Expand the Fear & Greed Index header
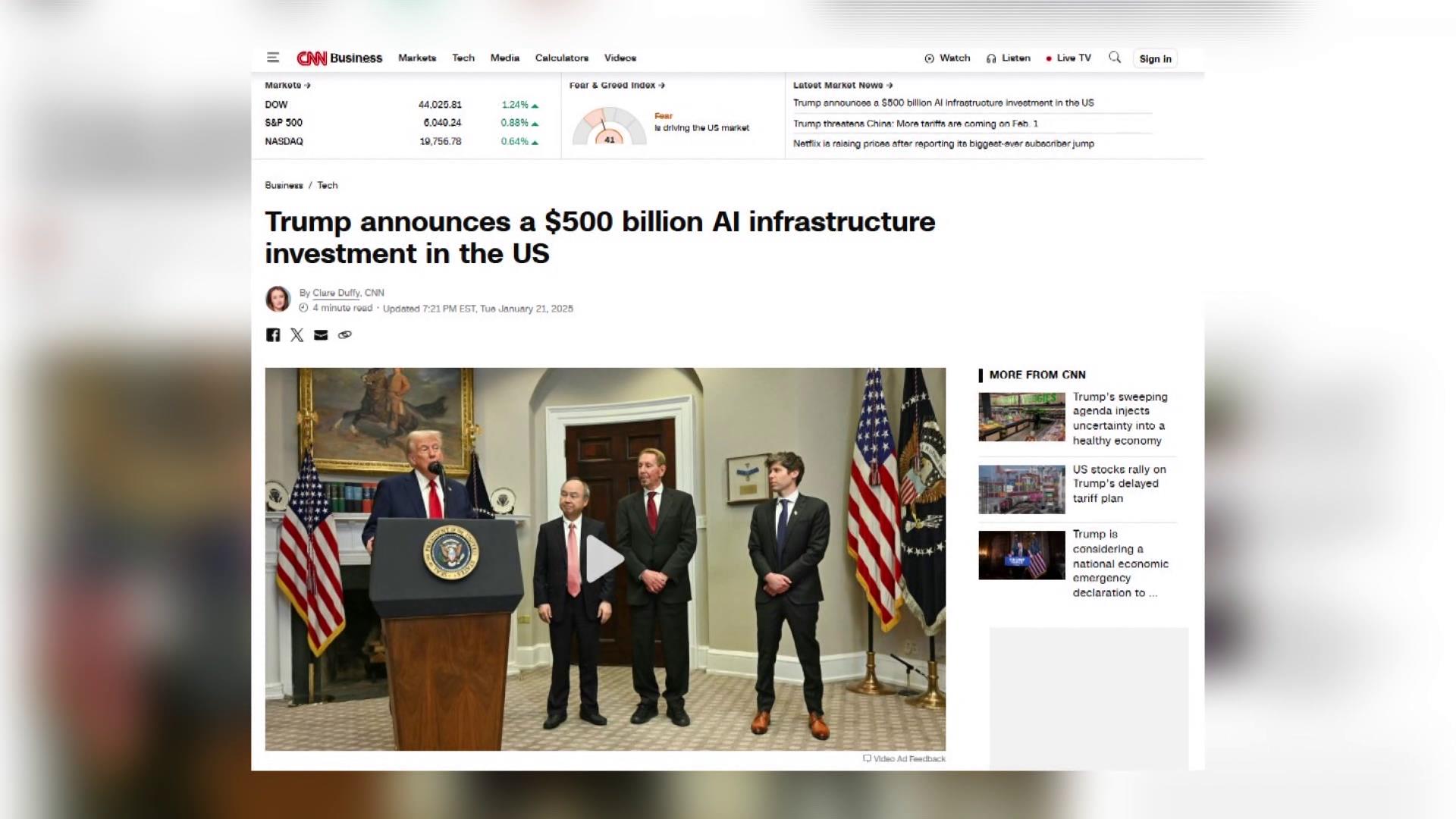The width and height of the screenshot is (1456, 819). click(617, 86)
